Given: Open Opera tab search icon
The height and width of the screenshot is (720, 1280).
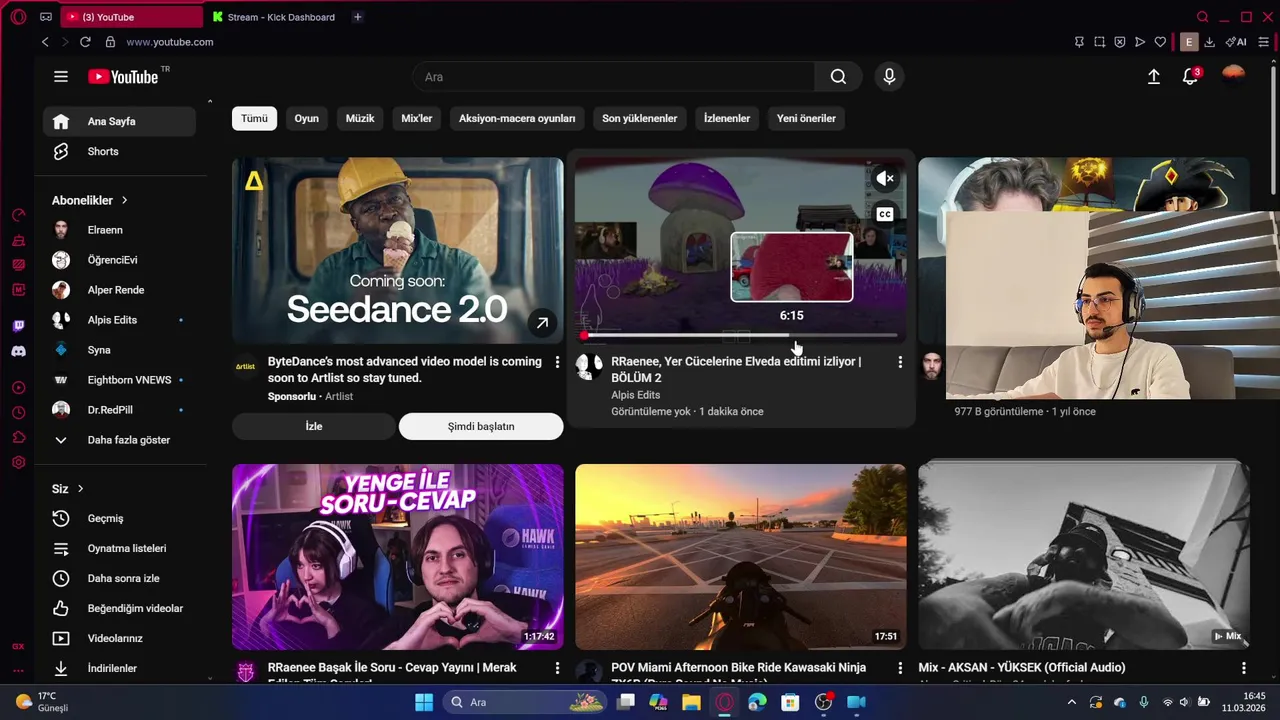Looking at the screenshot, I should point(1203,17).
